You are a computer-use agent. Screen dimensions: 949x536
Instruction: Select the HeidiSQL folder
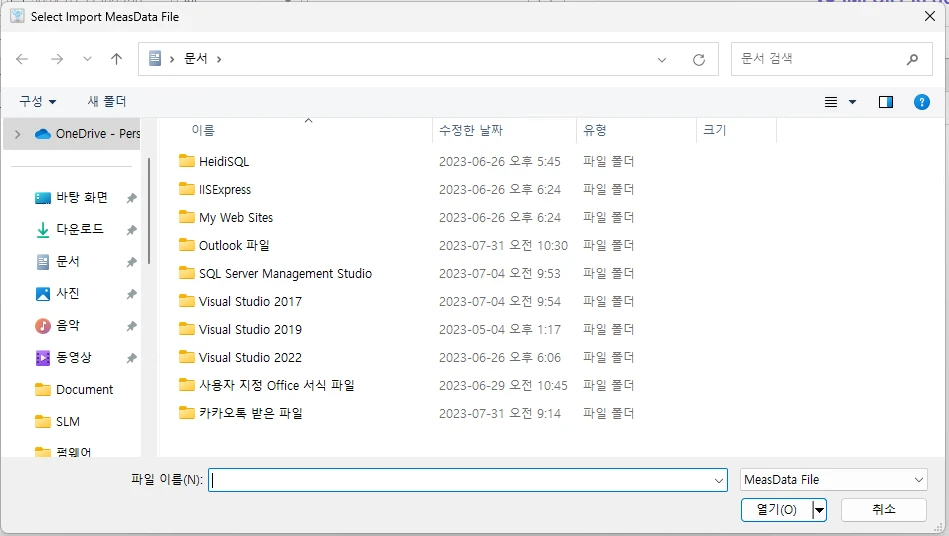(224, 162)
